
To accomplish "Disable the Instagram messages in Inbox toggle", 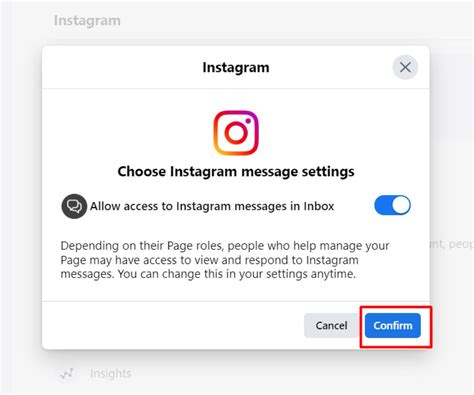I will point(392,205).
